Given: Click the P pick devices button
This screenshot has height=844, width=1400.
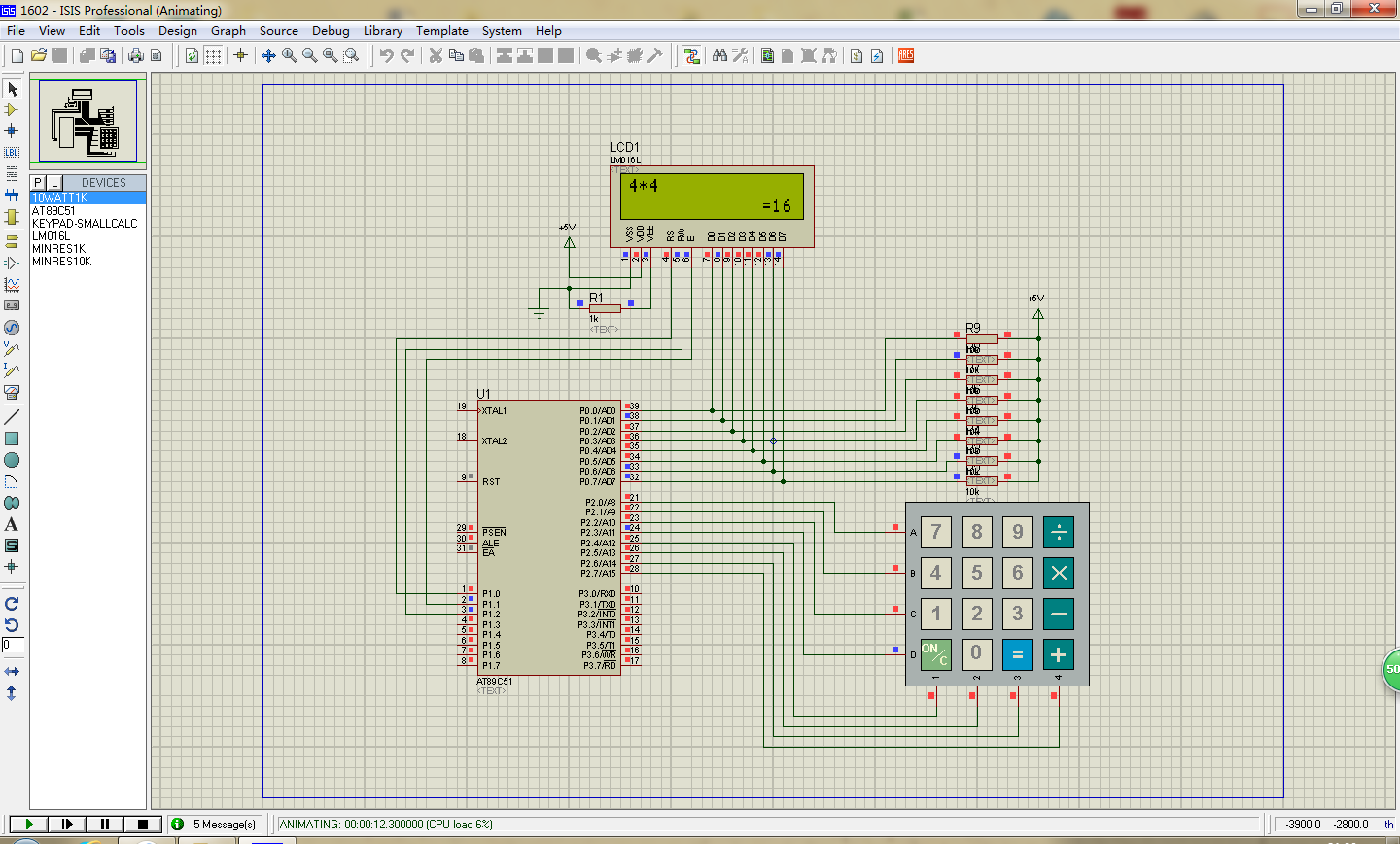Looking at the screenshot, I should point(38,182).
